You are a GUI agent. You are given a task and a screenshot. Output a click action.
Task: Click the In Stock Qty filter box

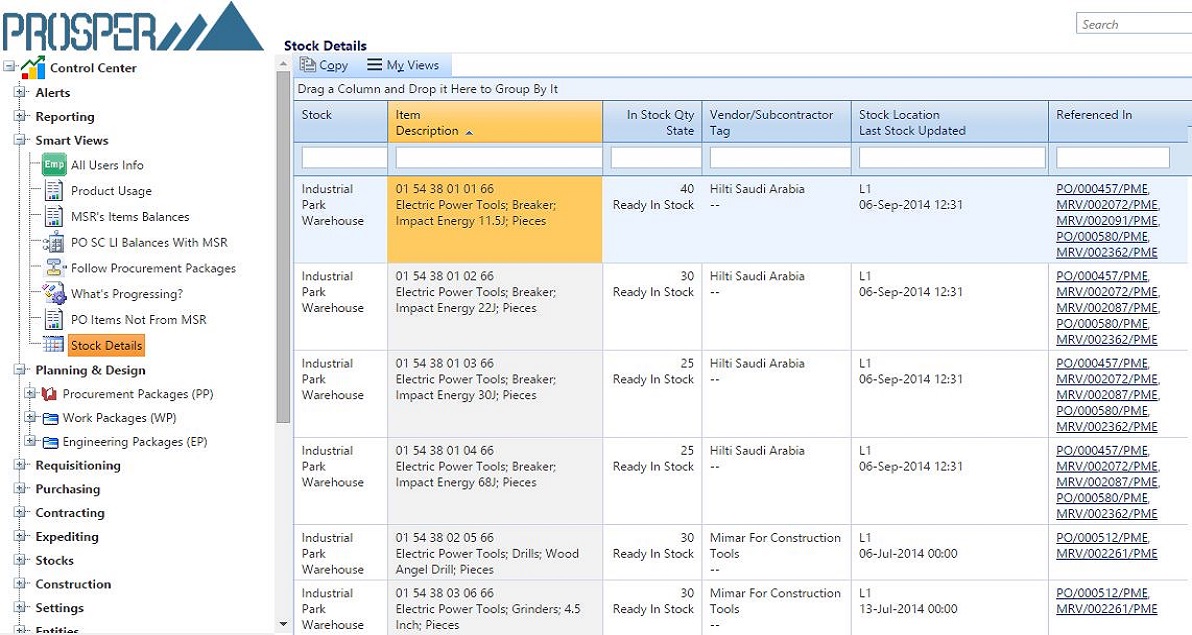[656, 157]
